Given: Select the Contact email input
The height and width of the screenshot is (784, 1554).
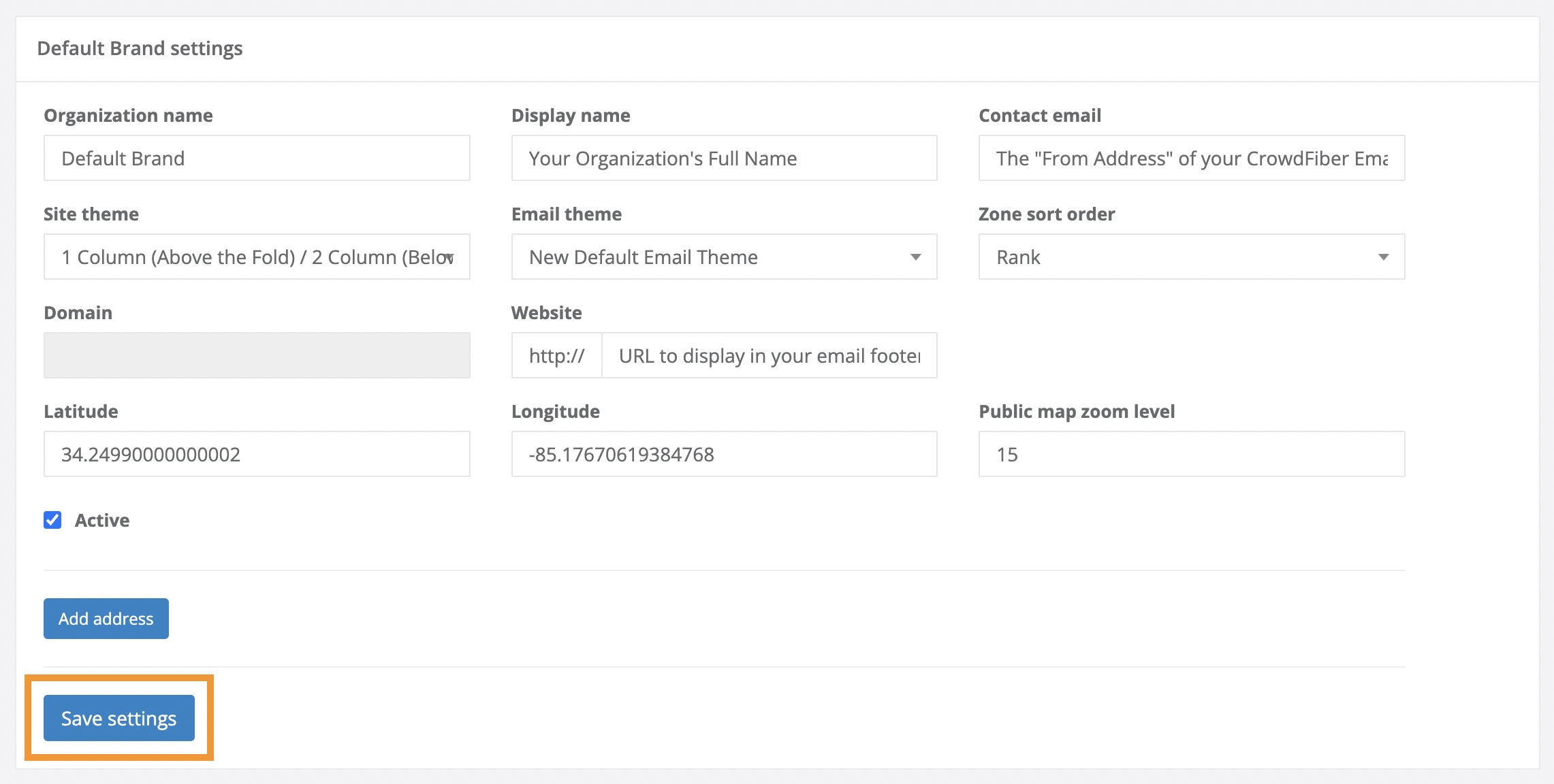Looking at the screenshot, I should 1191,158.
